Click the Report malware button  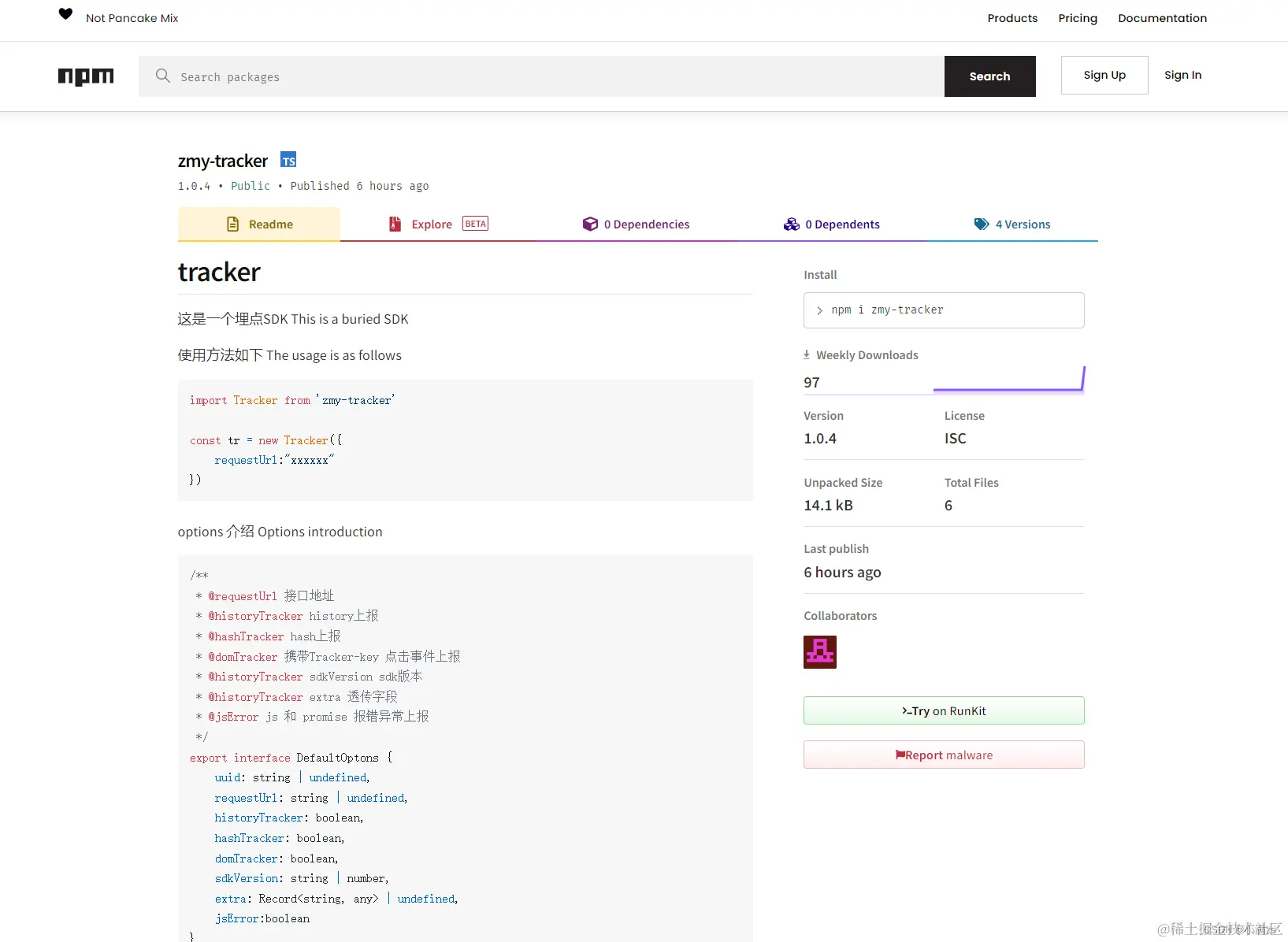[x=944, y=755]
